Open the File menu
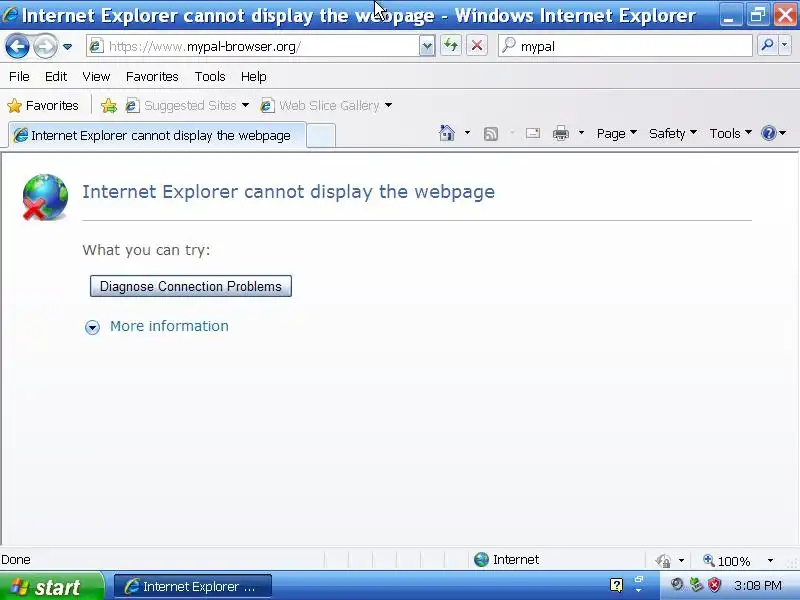This screenshot has height=600, width=800. click(19, 77)
